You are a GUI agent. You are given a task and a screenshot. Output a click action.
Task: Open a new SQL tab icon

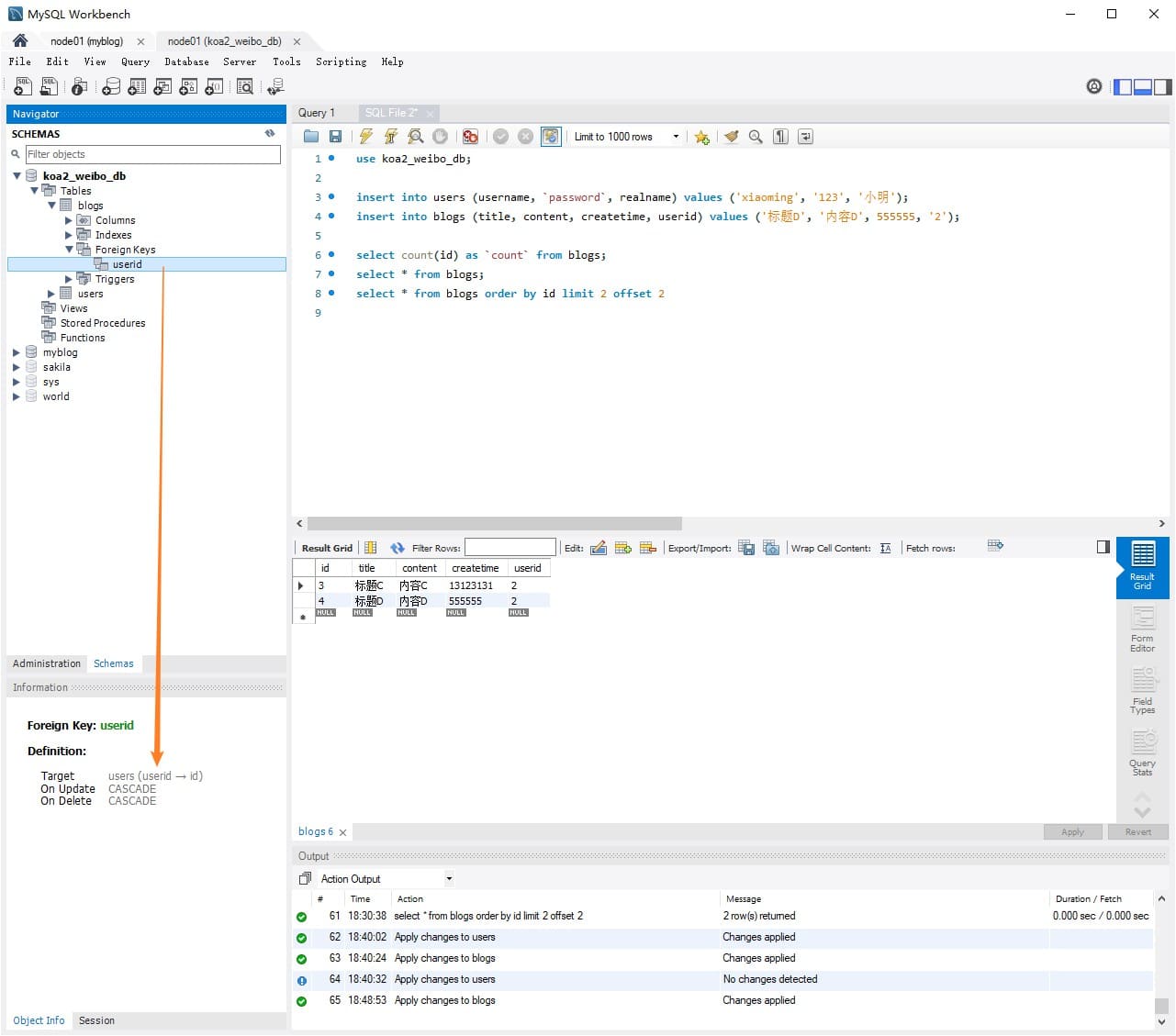[23, 87]
